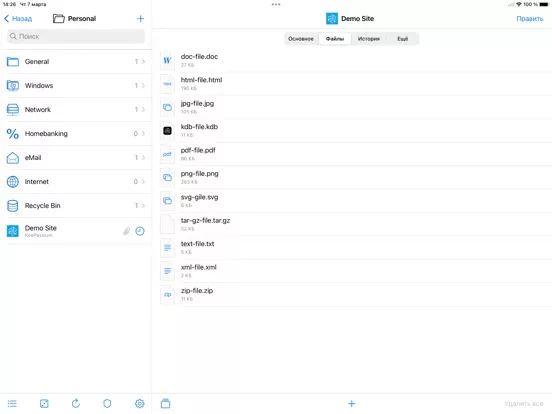The width and height of the screenshot is (552, 414).
Task: Expand Internet group chevron
Action: click(x=143, y=182)
